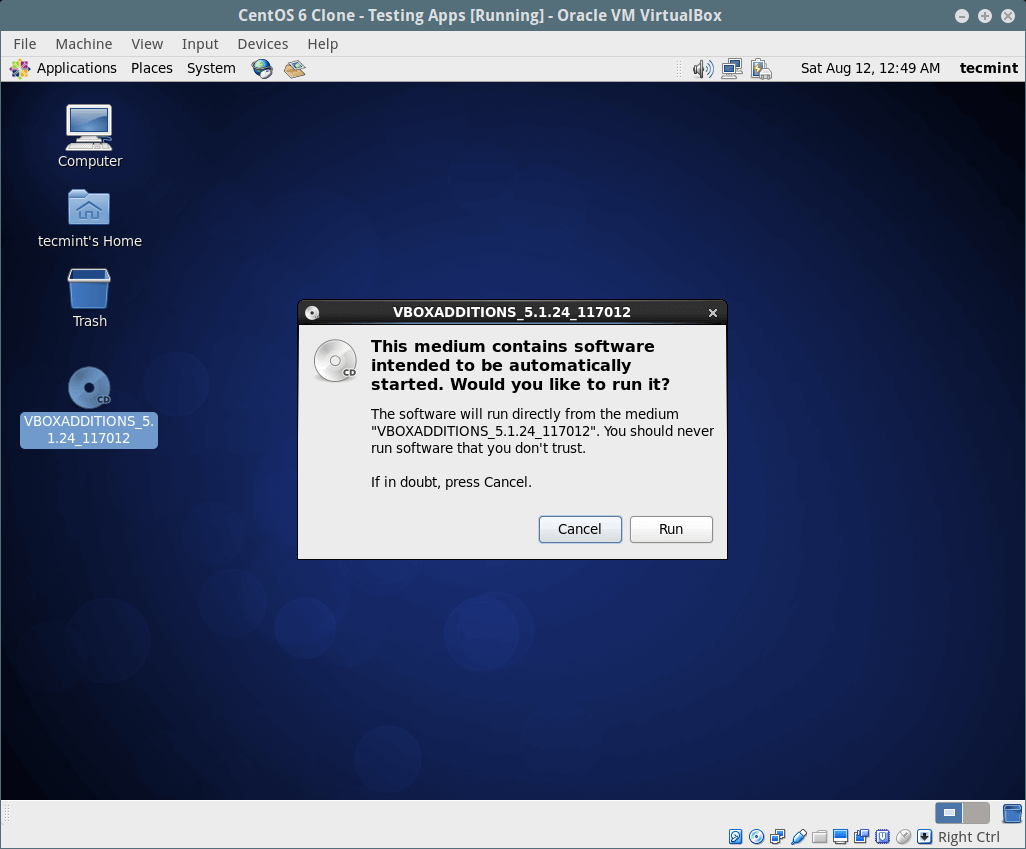The height and width of the screenshot is (849, 1026).
Task: Click the mouse integration status icon
Action: point(904,837)
